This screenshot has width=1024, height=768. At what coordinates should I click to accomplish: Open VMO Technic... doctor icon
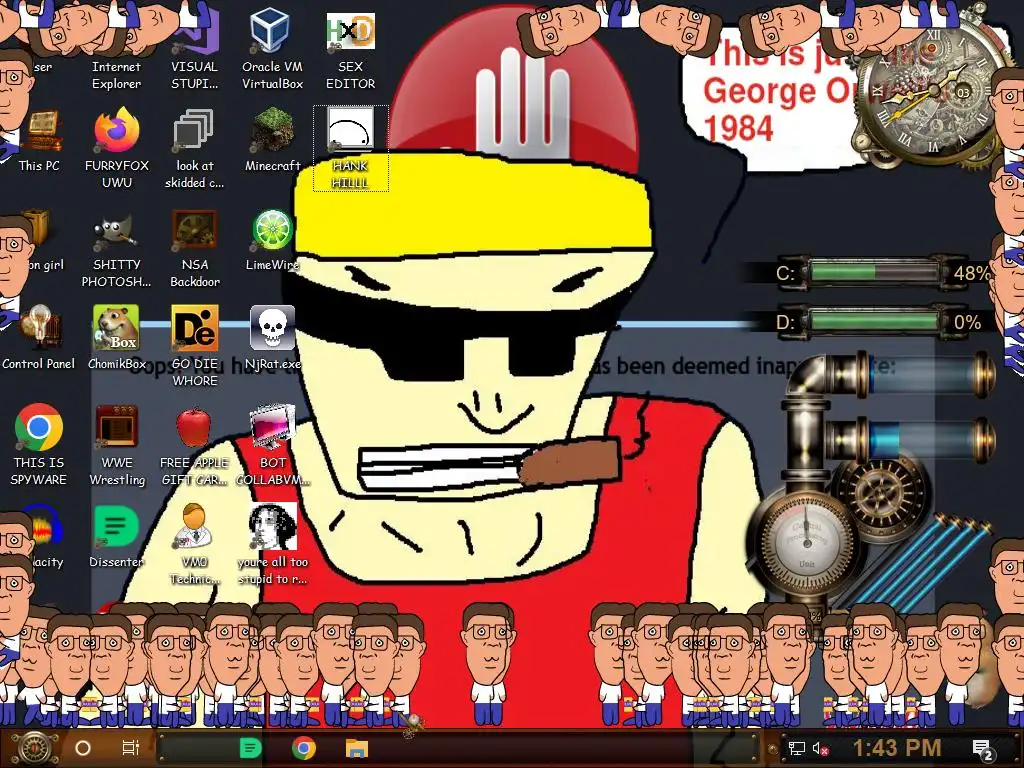click(x=195, y=544)
